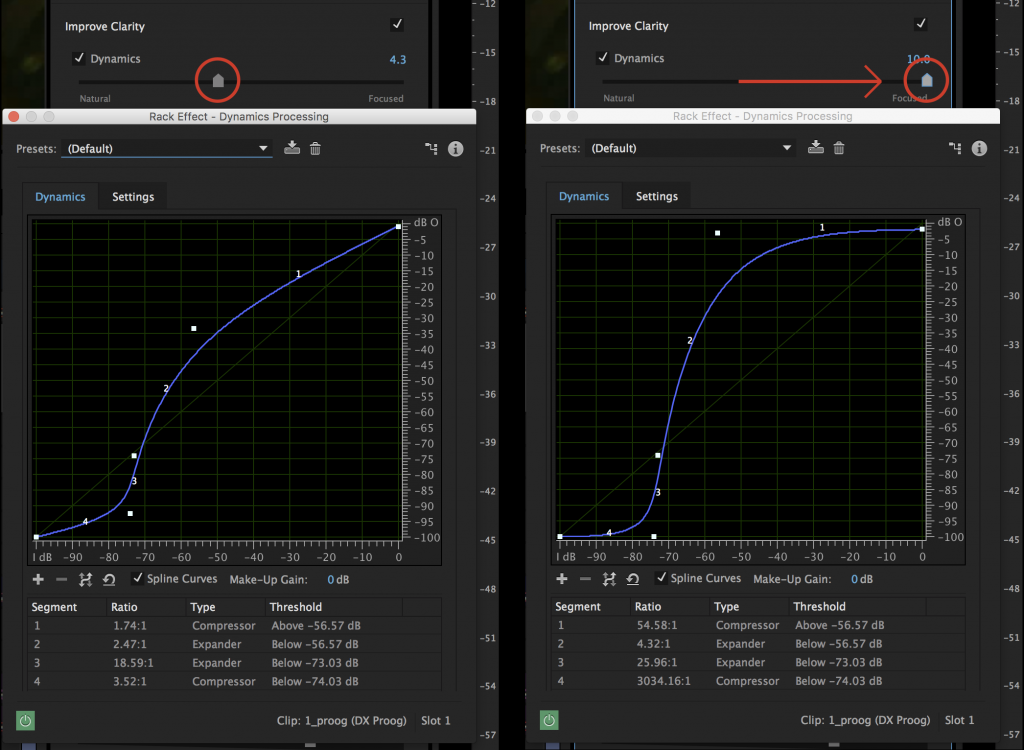Viewport: 1024px width, 750px height.
Task: Switch to the Settings tab
Action: coord(133,196)
